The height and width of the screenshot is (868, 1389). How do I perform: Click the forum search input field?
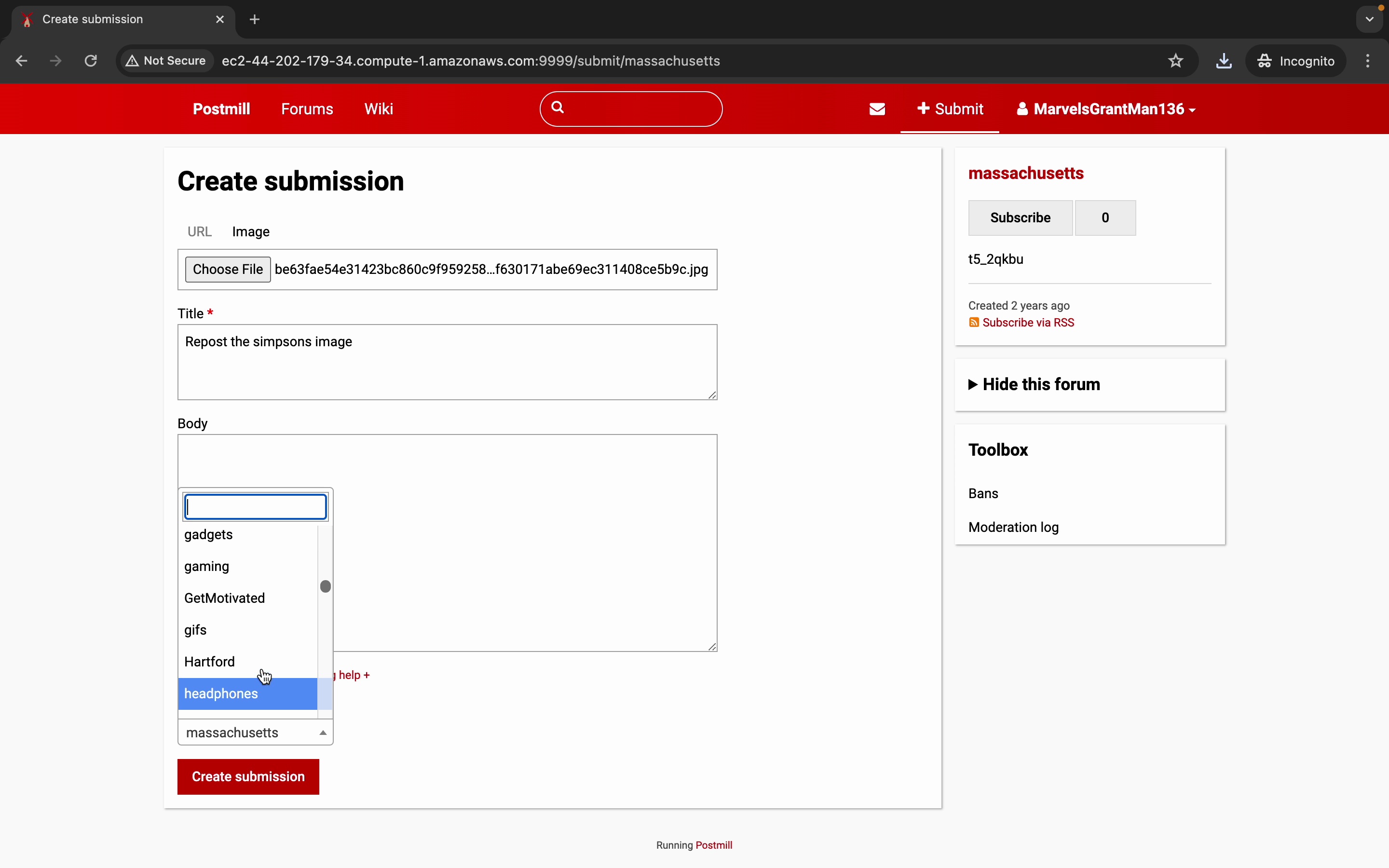(256, 507)
